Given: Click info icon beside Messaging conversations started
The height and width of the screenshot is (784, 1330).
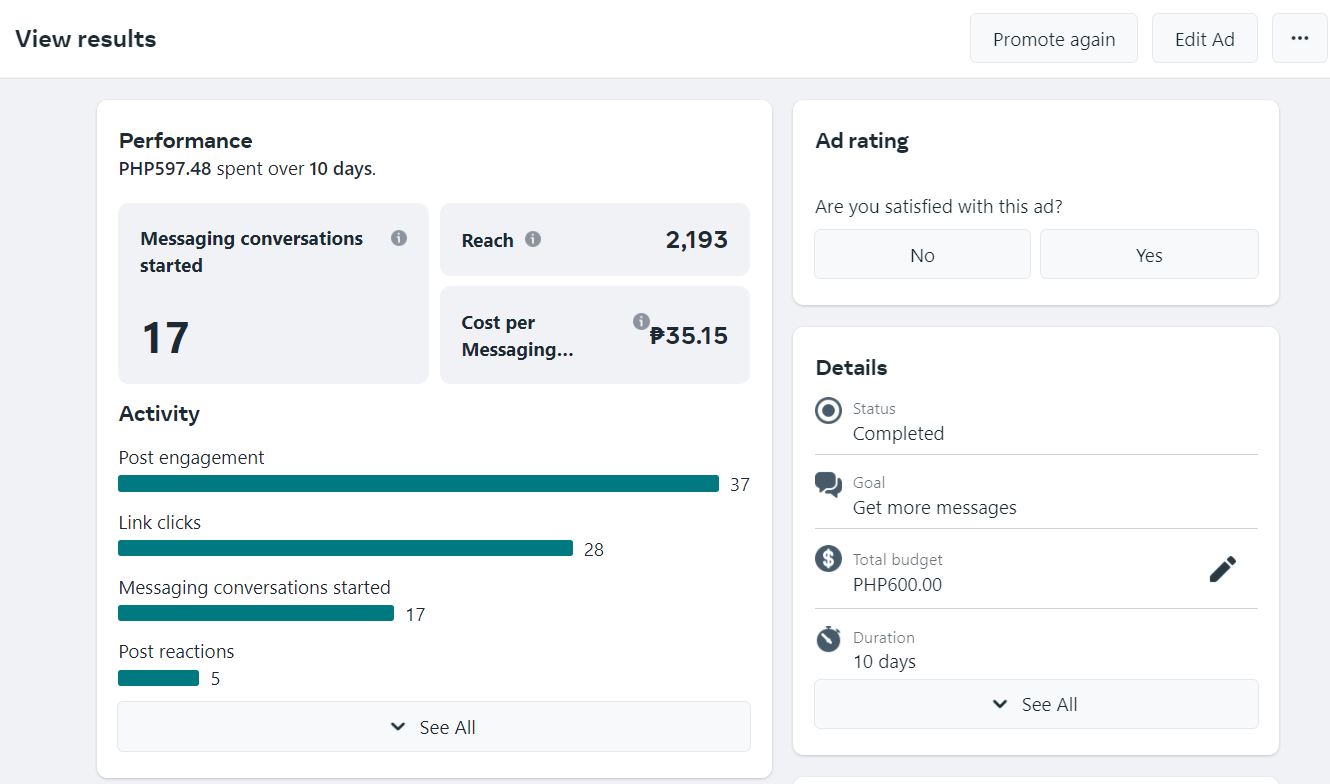Looking at the screenshot, I should (x=399, y=238).
